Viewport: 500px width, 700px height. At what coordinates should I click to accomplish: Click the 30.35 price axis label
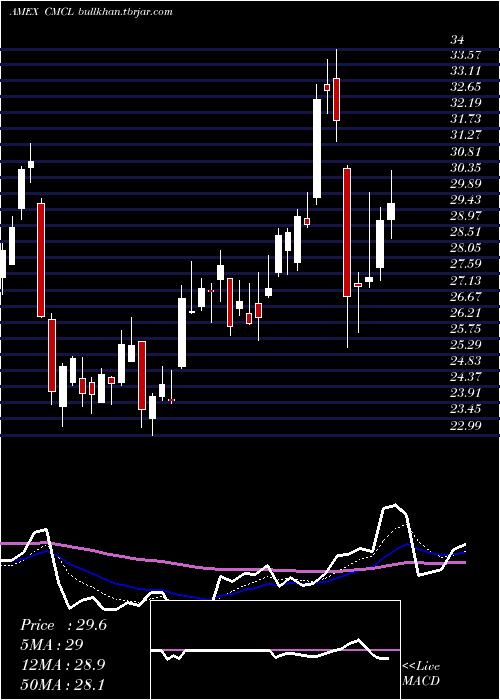point(465,168)
